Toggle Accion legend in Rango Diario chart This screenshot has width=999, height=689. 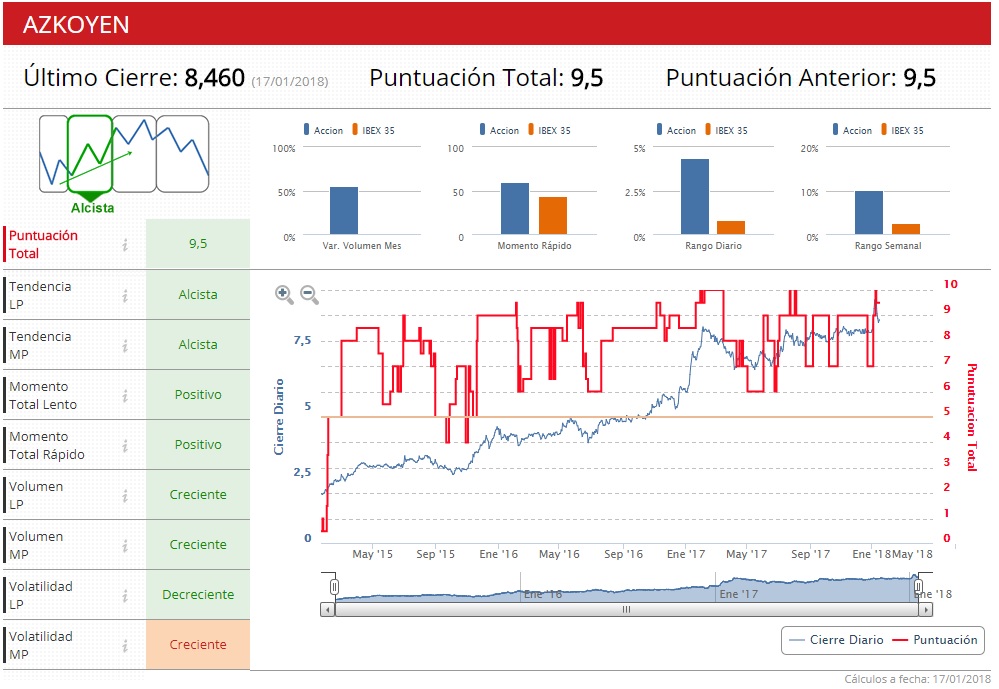pyautogui.click(x=676, y=130)
